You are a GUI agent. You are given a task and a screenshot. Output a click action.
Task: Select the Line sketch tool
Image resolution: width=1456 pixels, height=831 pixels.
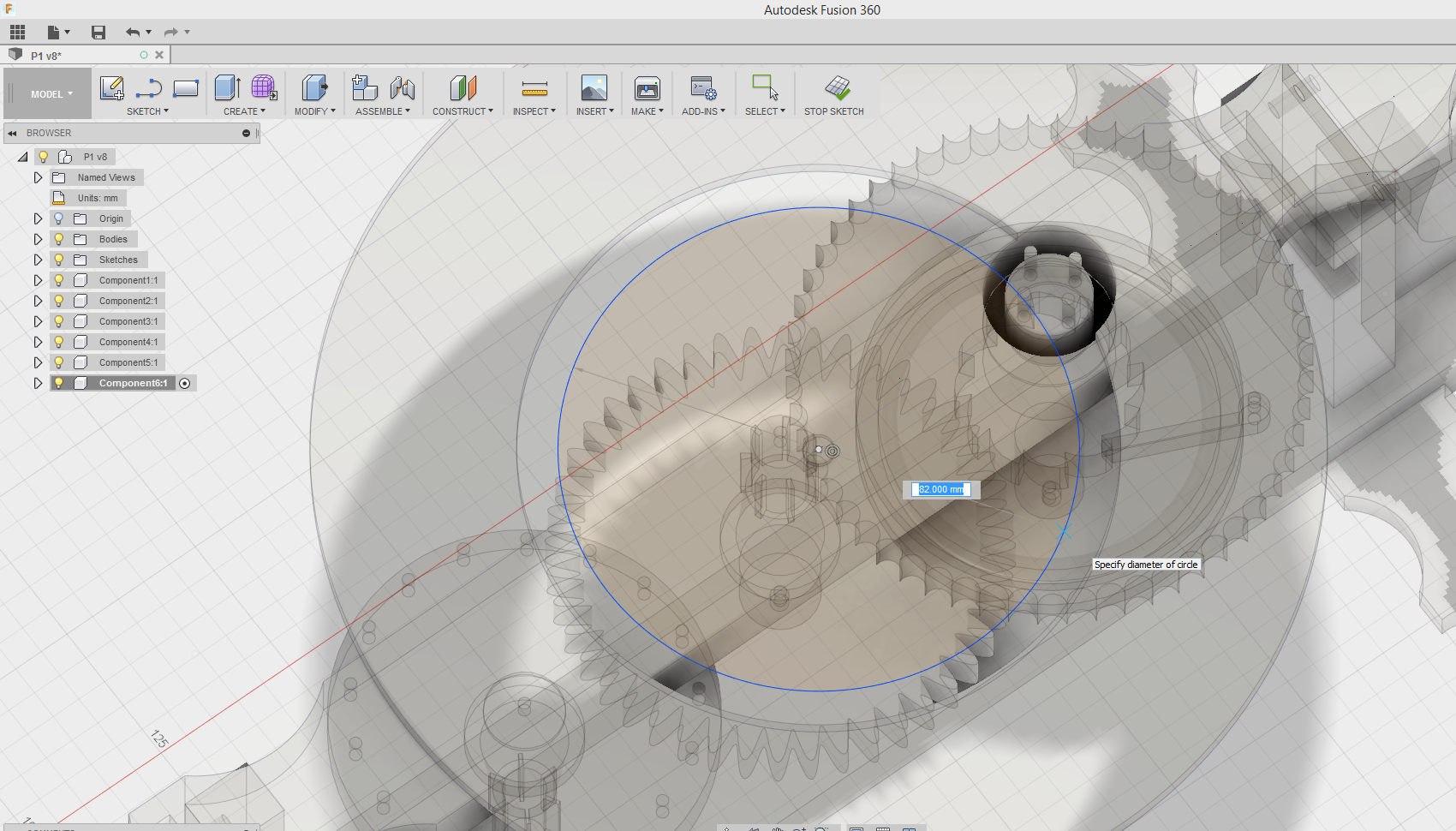click(149, 87)
